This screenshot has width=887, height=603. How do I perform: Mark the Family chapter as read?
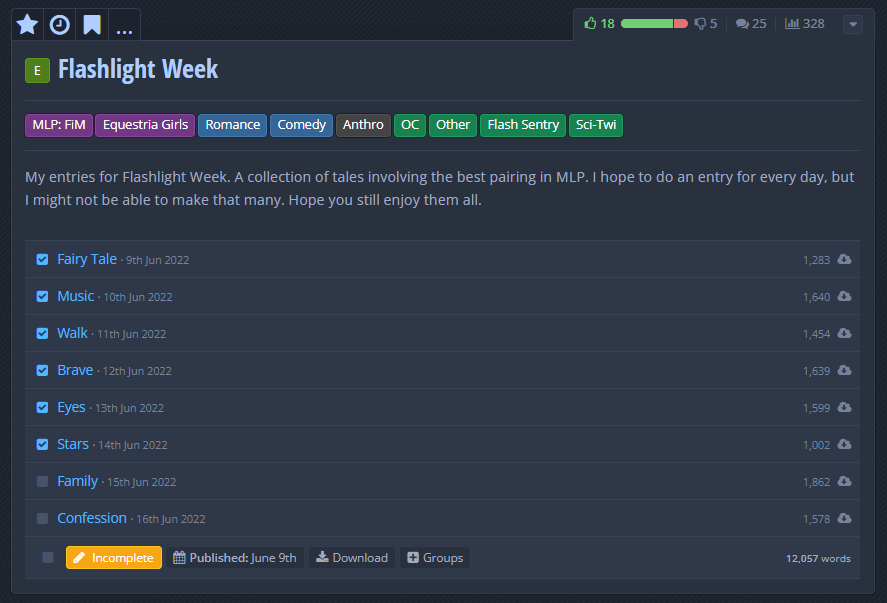pyautogui.click(x=42, y=481)
